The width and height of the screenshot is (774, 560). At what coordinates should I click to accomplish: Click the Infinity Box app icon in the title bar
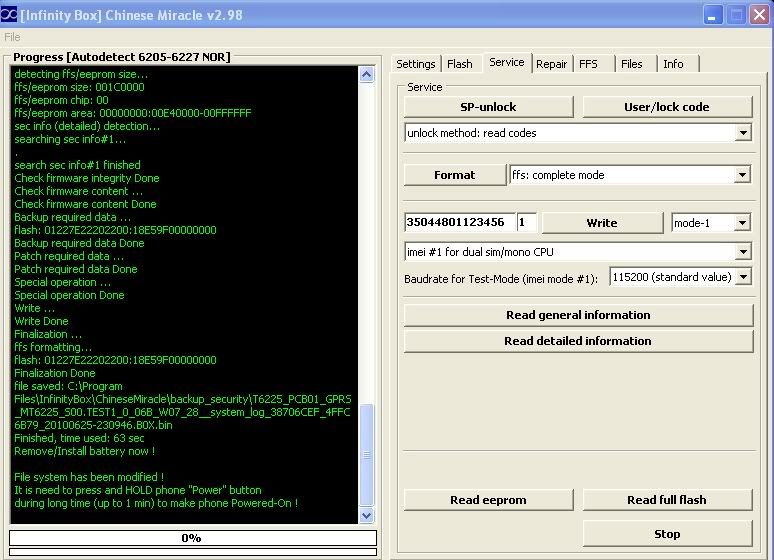click(9, 14)
